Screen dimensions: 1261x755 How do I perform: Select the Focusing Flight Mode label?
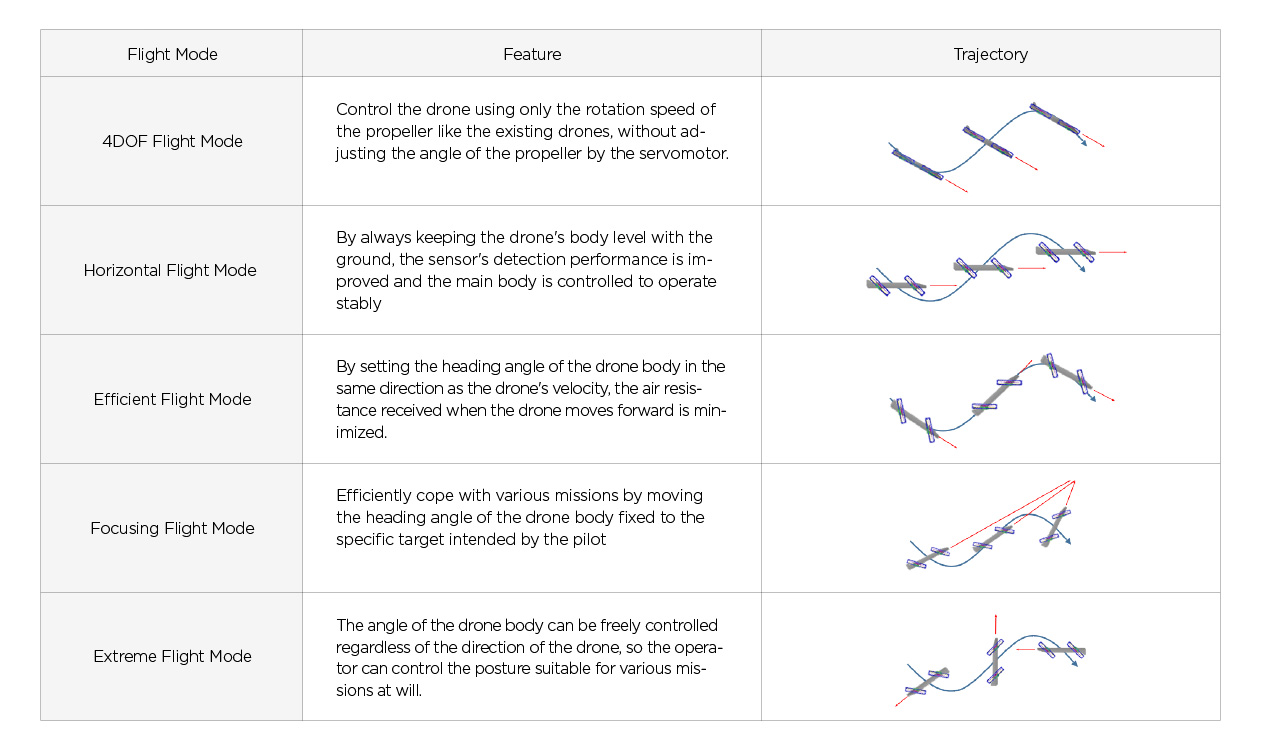tap(172, 528)
